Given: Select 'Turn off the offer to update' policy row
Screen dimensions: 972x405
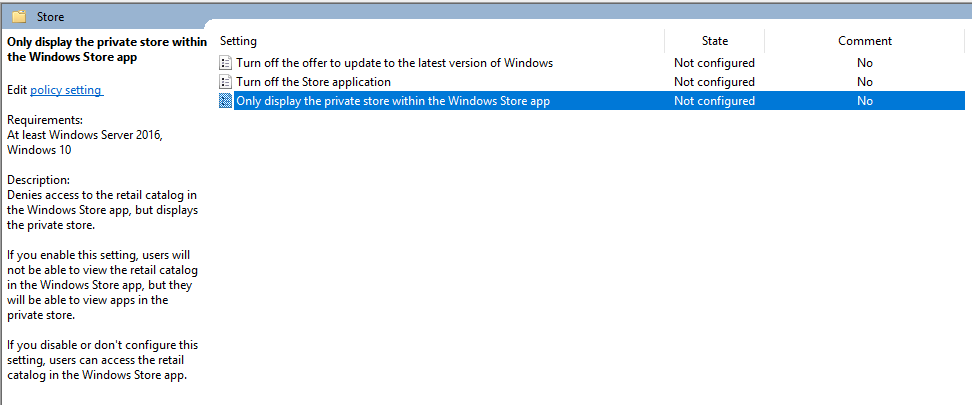Looking at the screenshot, I should point(394,63).
